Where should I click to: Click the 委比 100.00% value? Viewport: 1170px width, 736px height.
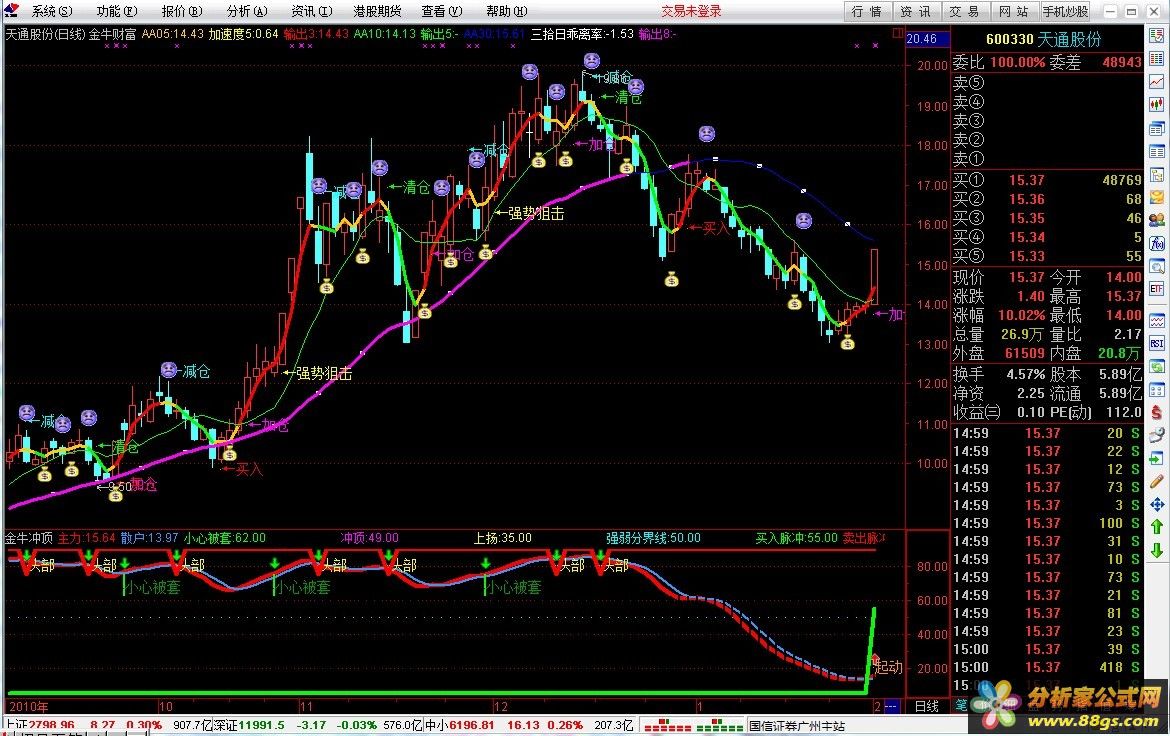(1017, 63)
